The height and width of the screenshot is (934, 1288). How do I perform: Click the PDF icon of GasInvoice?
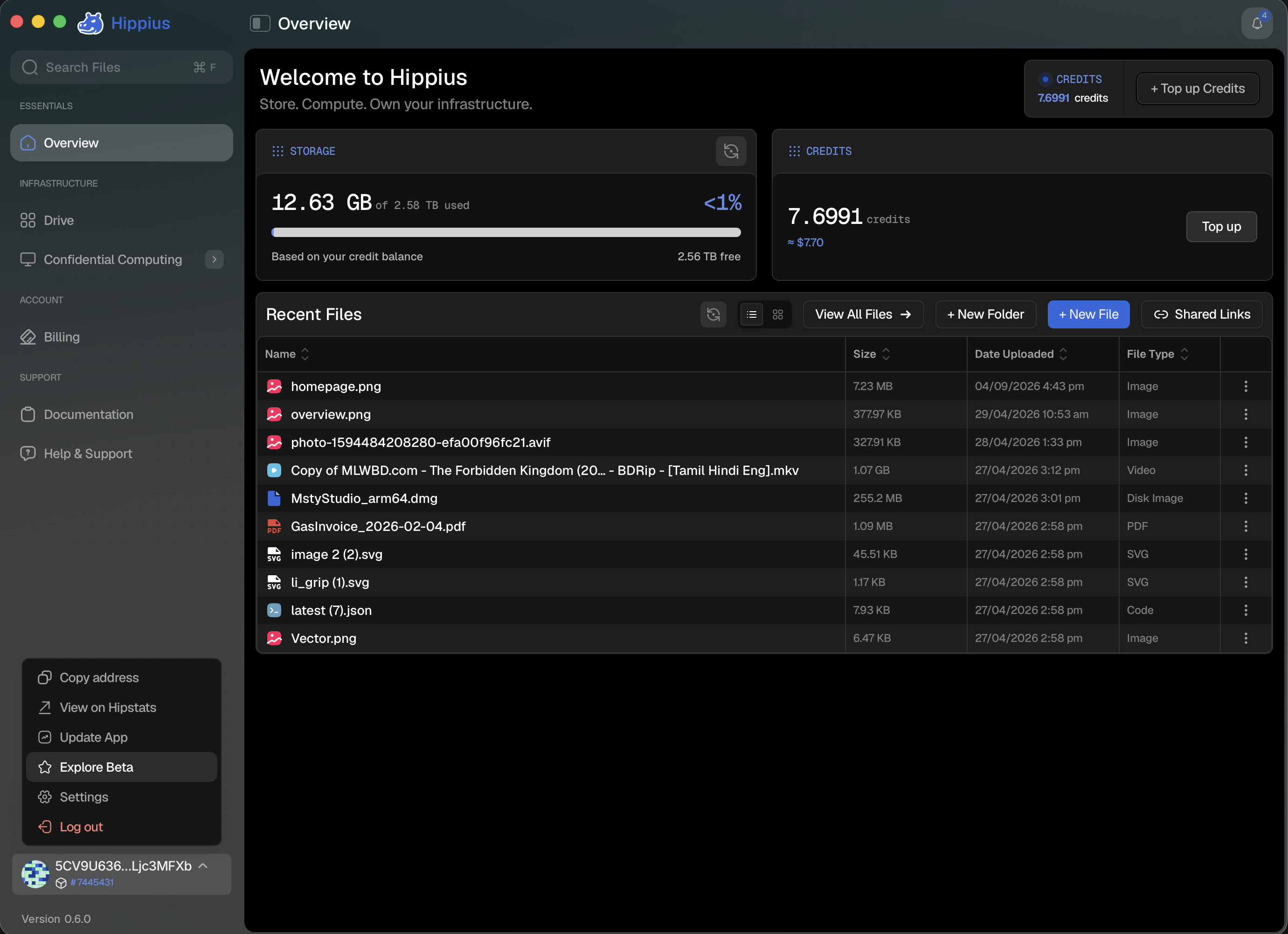coord(274,526)
